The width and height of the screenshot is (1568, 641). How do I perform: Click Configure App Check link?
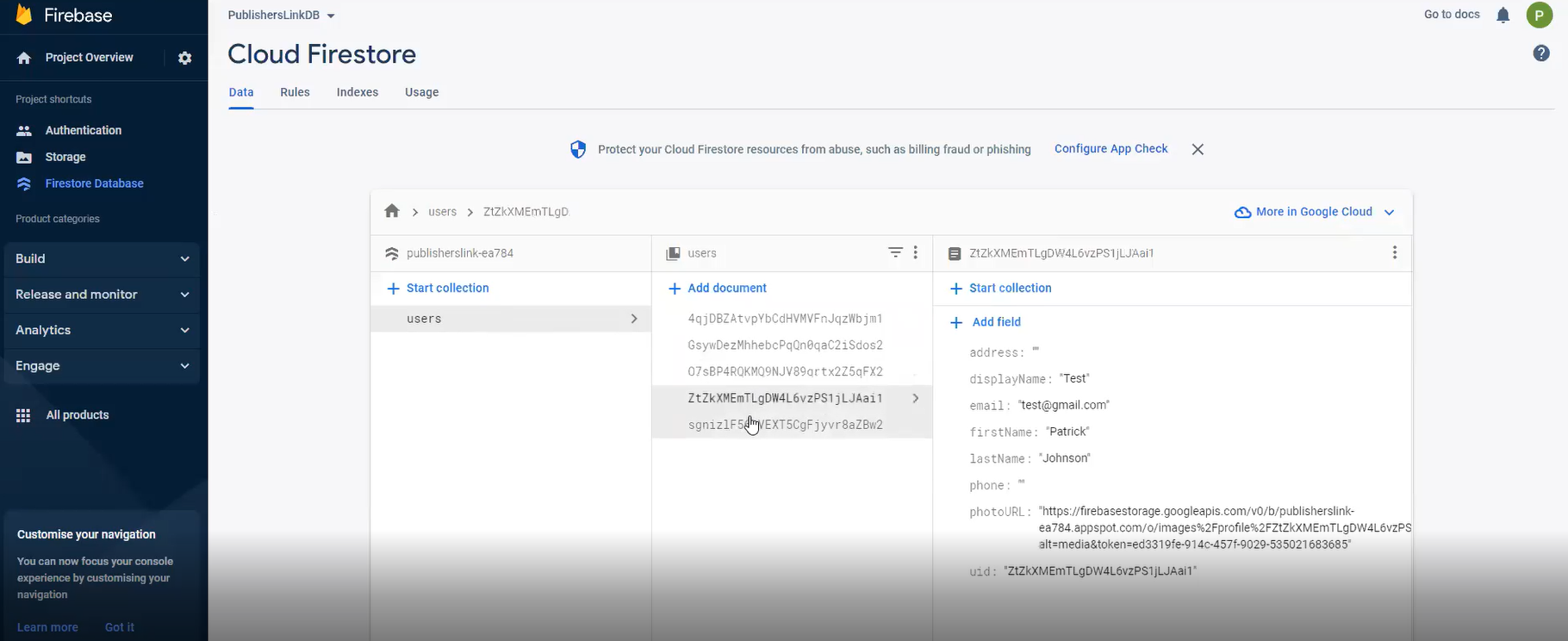click(1111, 149)
